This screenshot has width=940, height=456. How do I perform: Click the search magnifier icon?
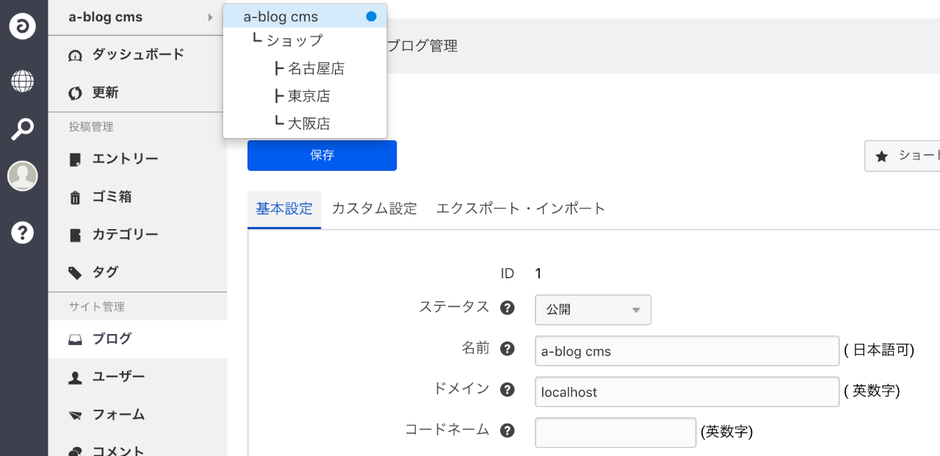(23, 129)
